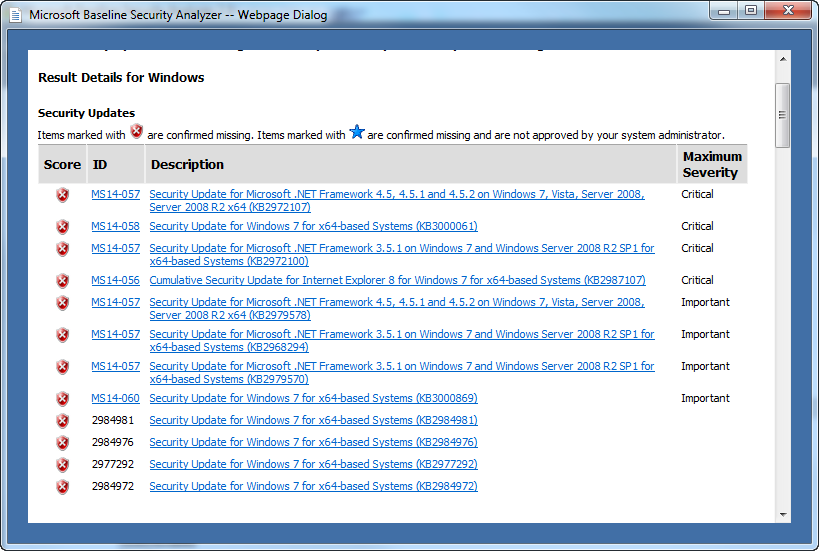Click the red shield icon for 2984976
819x551 pixels.
(63, 443)
